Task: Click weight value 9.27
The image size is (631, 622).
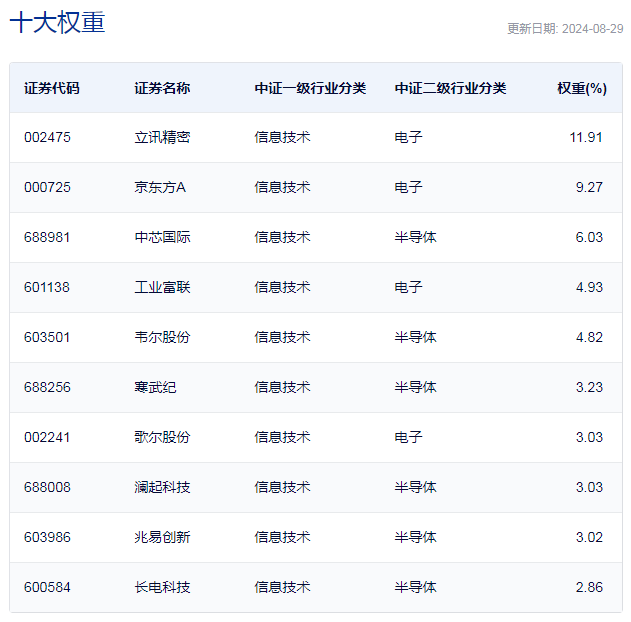Action: point(589,187)
